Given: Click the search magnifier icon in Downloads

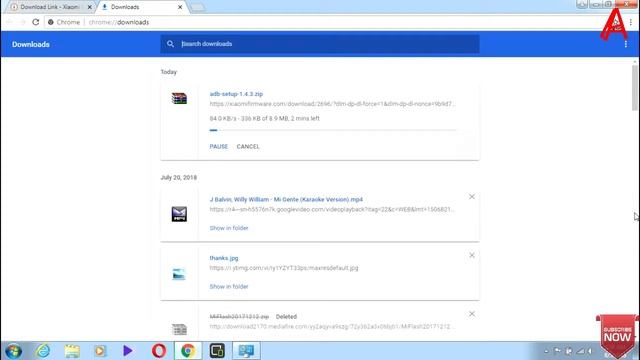Looking at the screenshot, I should (170, 44).
